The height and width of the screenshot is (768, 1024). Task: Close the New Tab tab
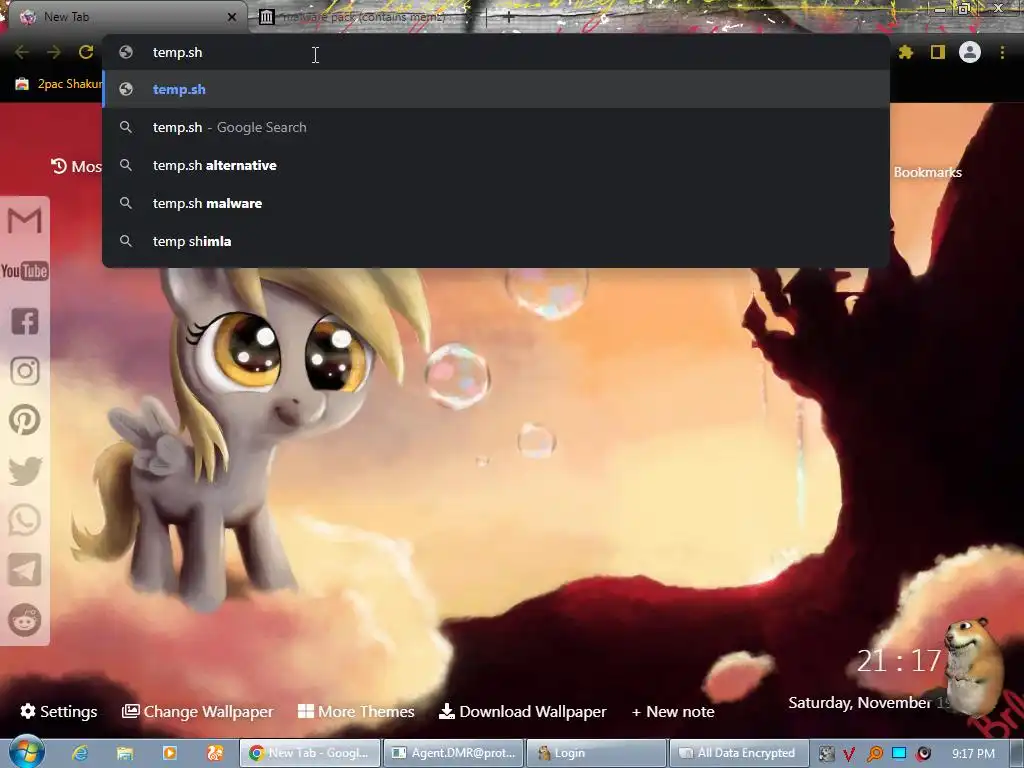tap(232, 17)
